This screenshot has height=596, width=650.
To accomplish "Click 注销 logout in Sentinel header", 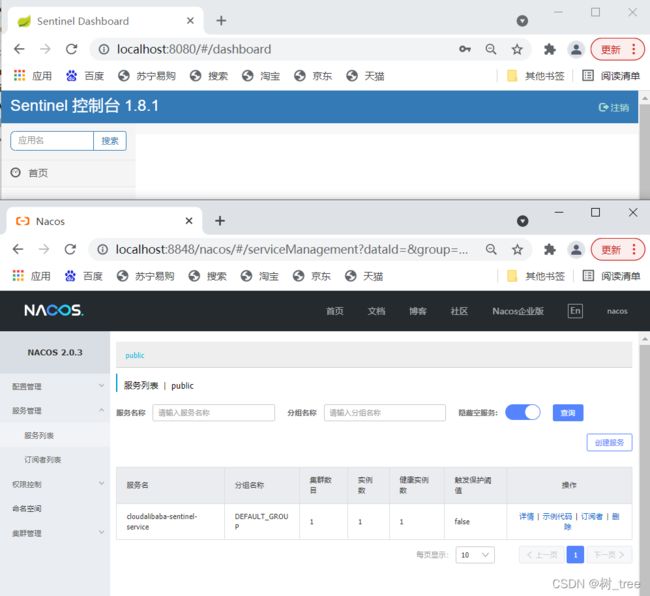I will 614,107.
